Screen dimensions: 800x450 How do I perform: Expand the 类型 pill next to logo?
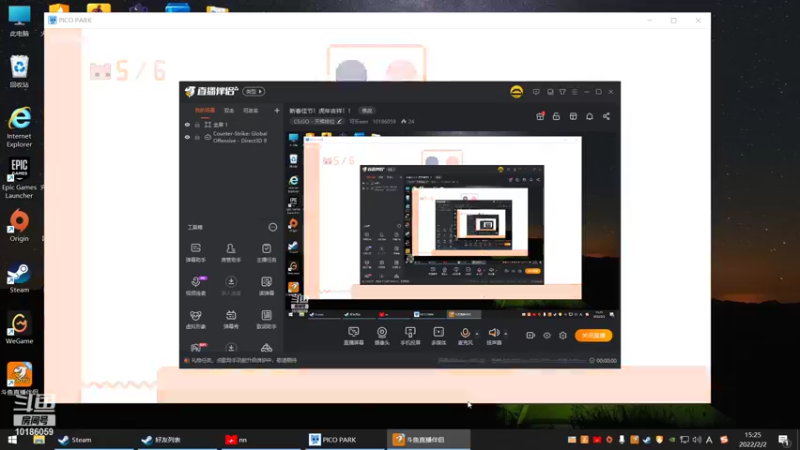pyautogui.click(x=254, y=91)
